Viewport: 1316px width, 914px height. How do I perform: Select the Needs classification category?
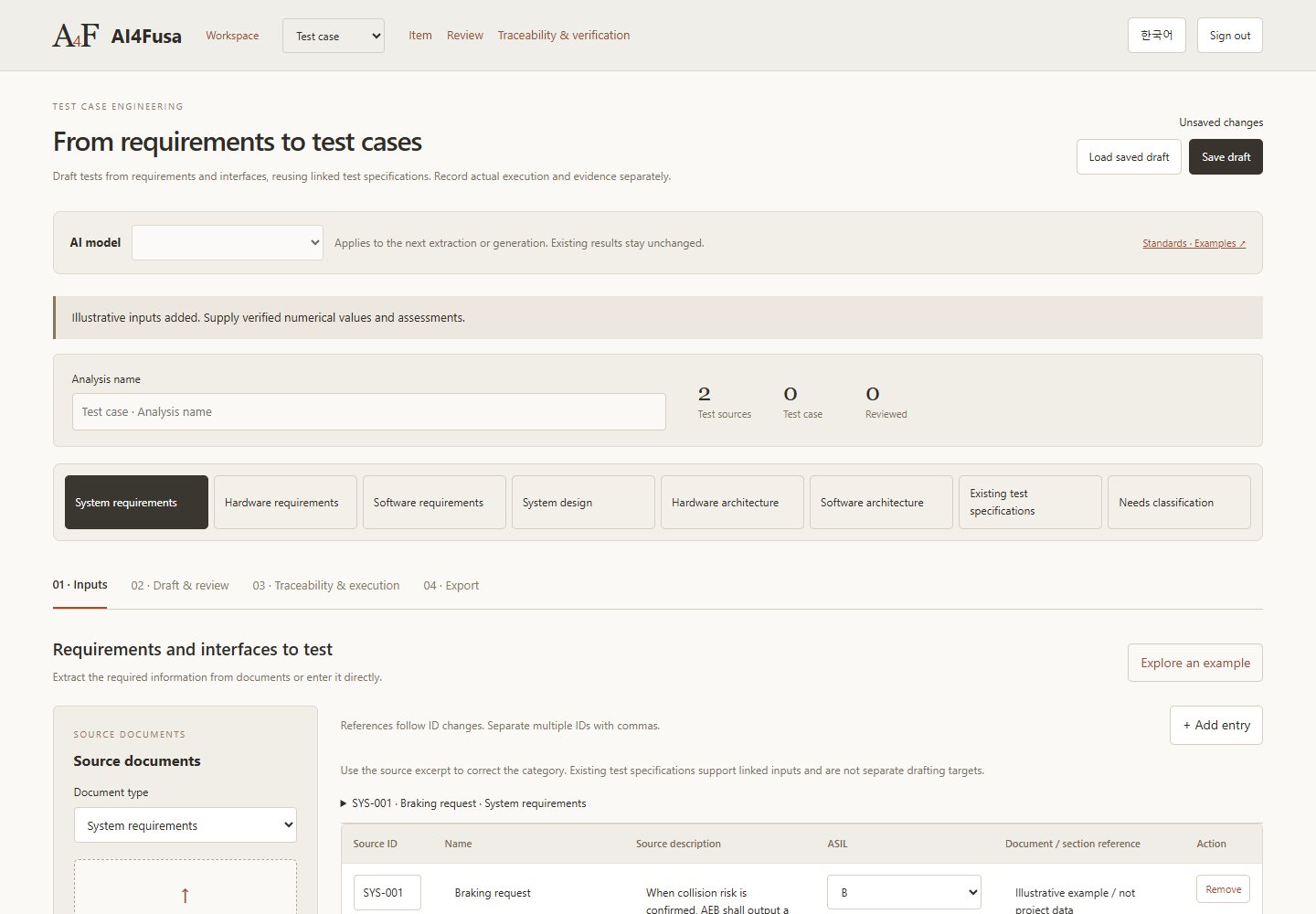1179,503
